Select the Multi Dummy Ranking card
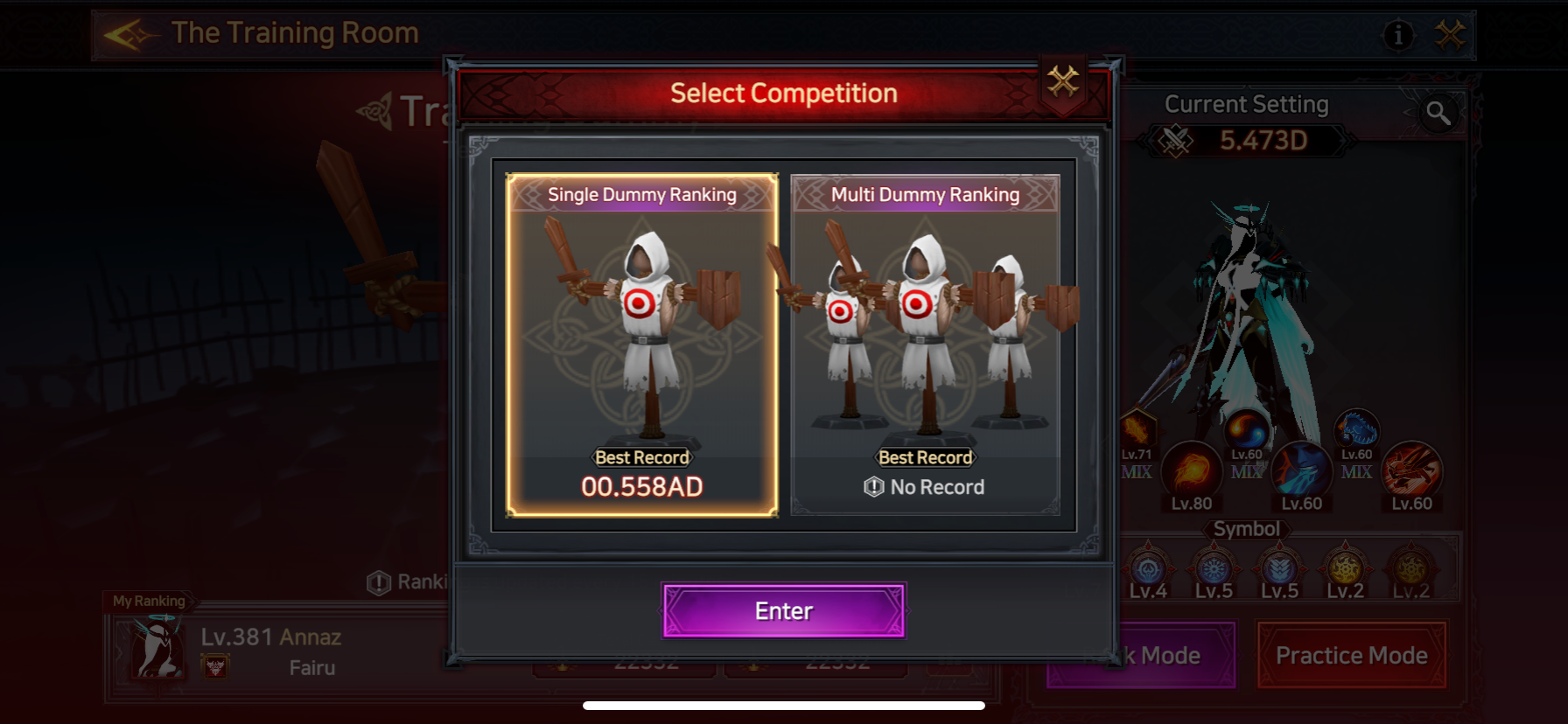 coord(925,345)
